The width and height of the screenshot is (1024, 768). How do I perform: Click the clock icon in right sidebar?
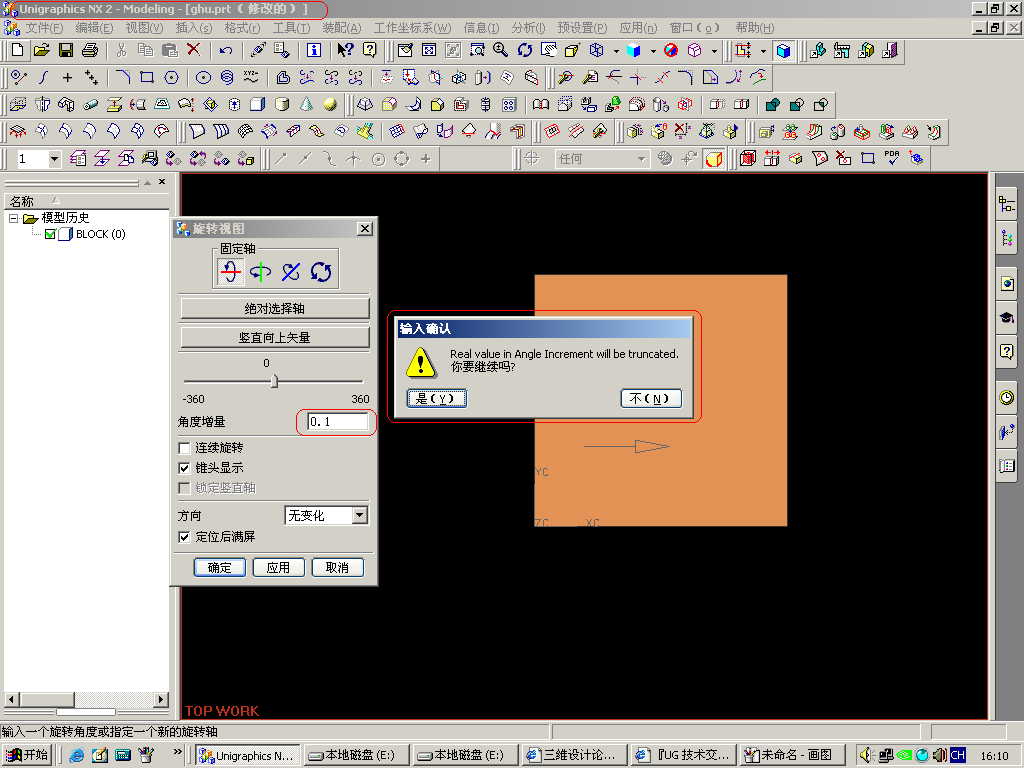click(x=1006, y=397)
